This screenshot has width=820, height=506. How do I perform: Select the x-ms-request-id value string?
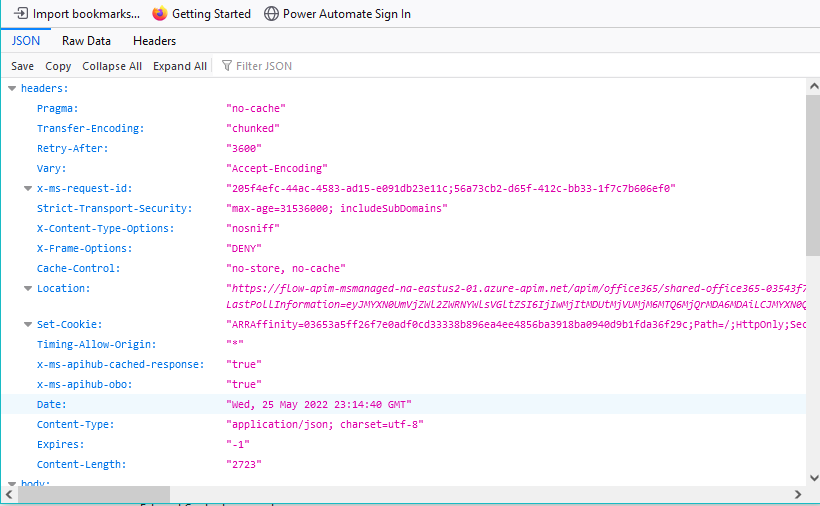[451, 188]
